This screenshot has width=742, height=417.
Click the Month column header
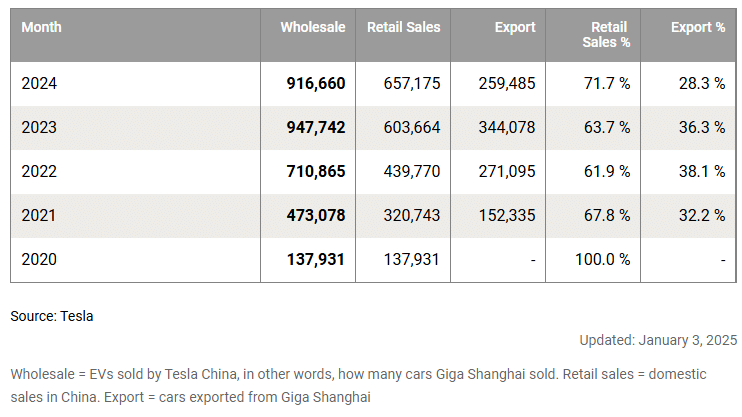coord(41,28)
